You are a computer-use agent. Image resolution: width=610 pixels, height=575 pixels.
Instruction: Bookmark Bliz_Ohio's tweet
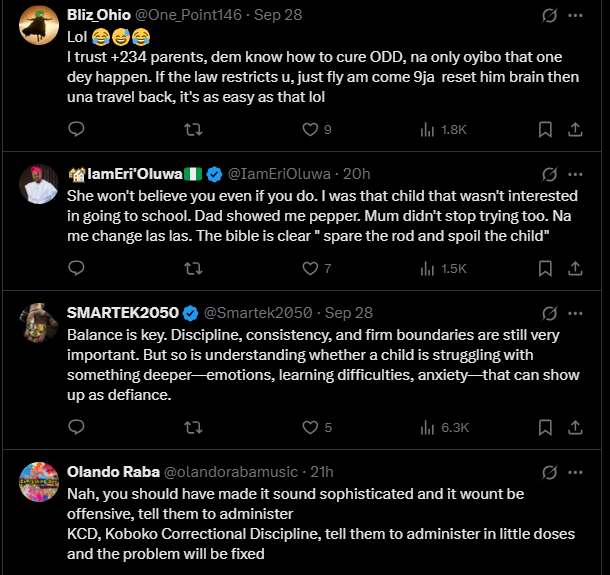coord(546,129)
